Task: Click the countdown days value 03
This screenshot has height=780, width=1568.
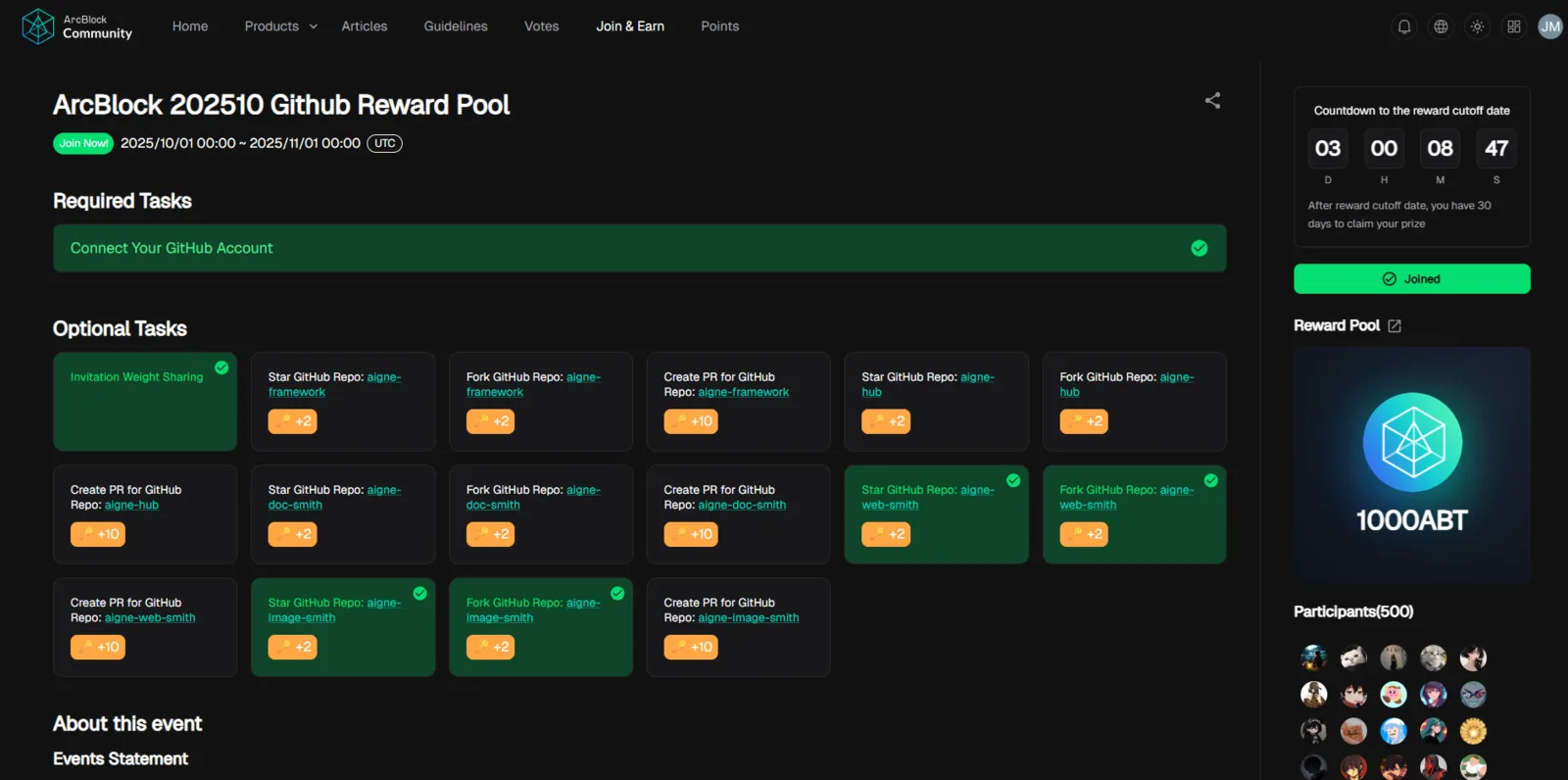Action: [1328, 148]
